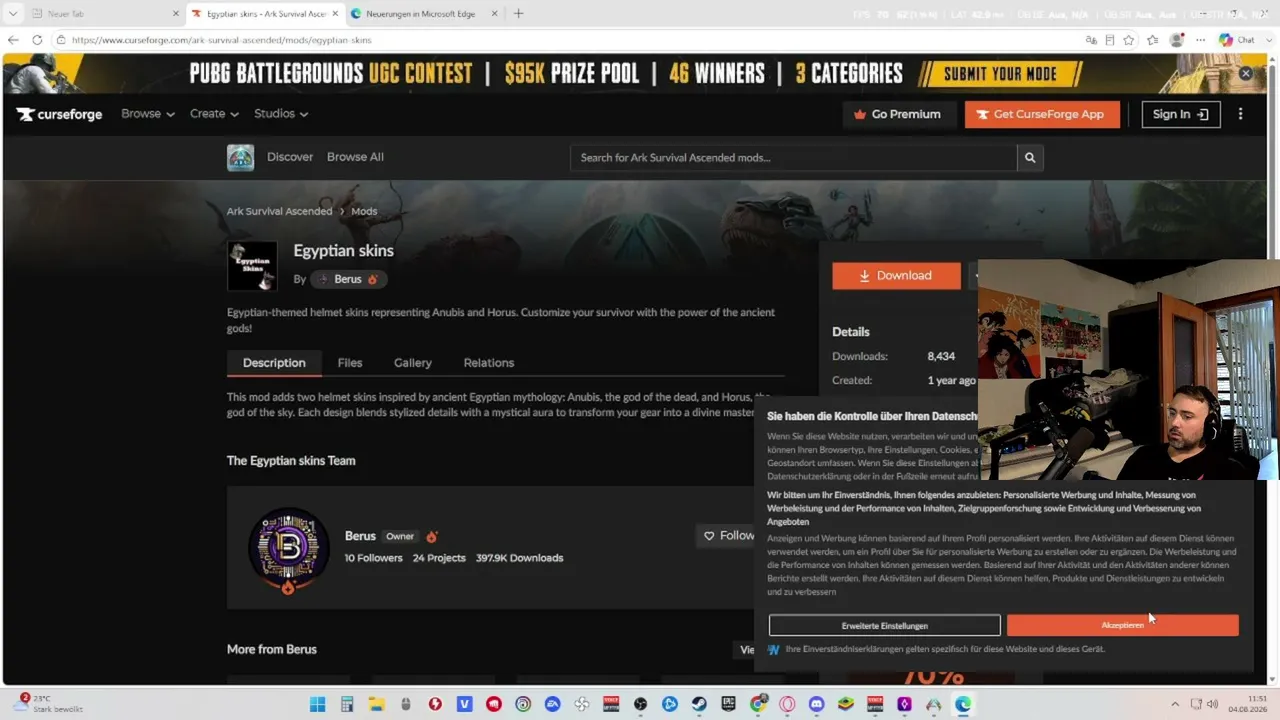Viewport: 1280px width, 720px height.
Task: Click '10 Followers' in Berus card
Action: 374,558
